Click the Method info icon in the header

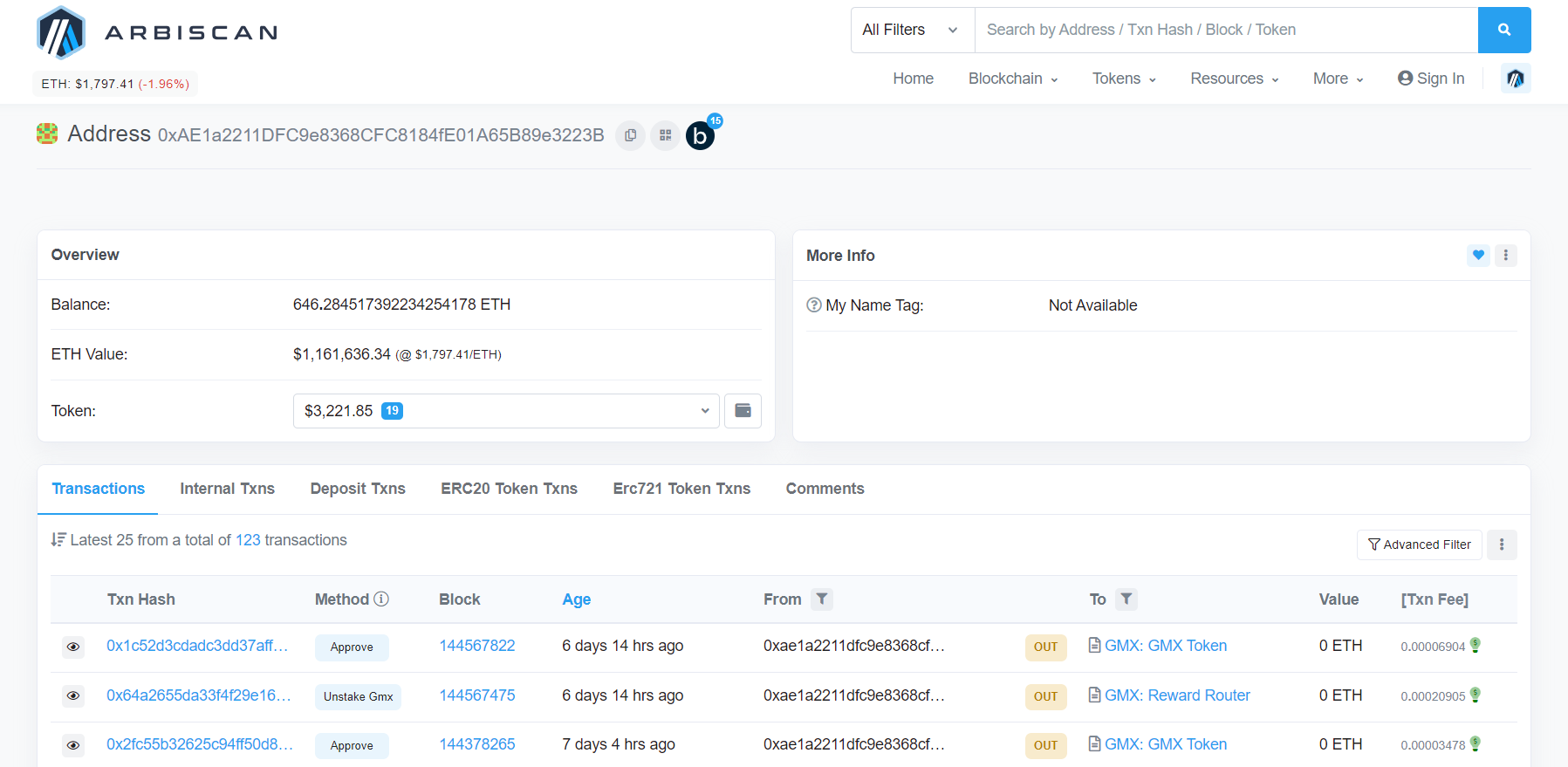tap(381, 599)
